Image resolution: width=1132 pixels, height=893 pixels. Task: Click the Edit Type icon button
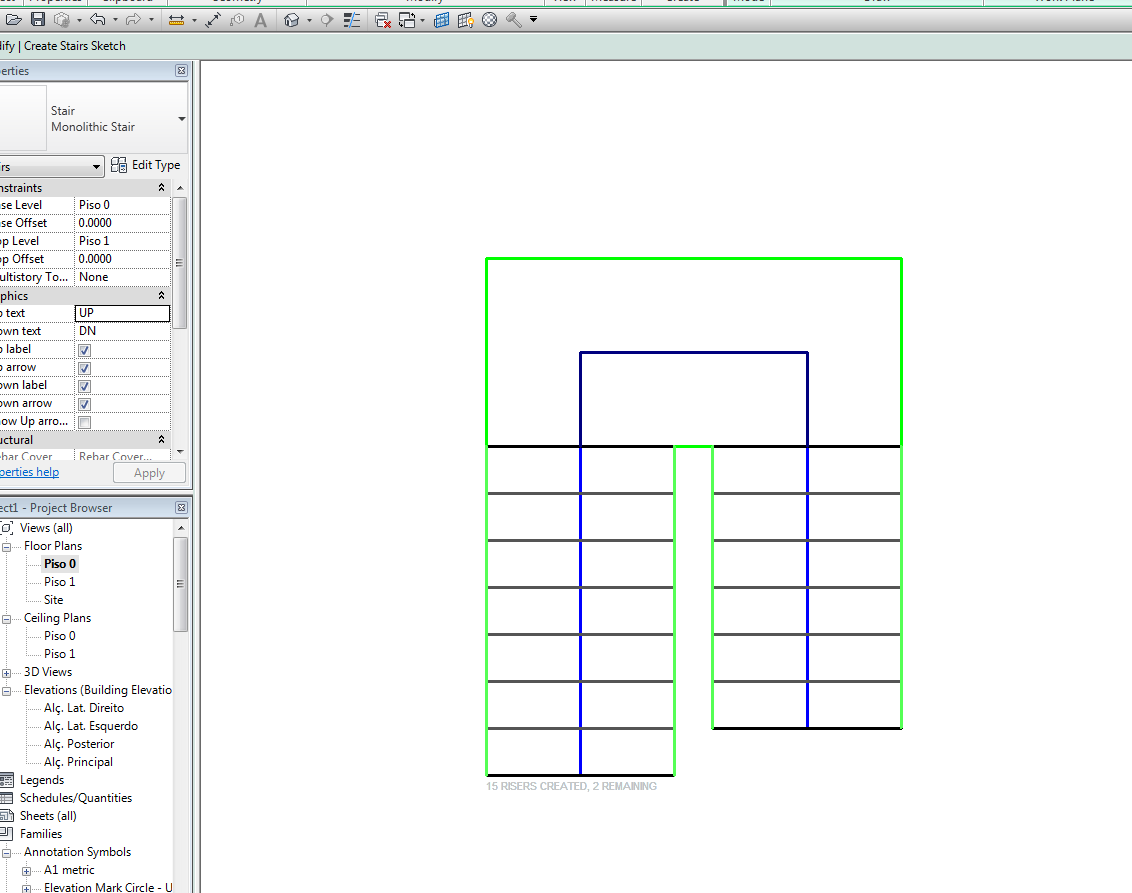[x=119, y=165]
